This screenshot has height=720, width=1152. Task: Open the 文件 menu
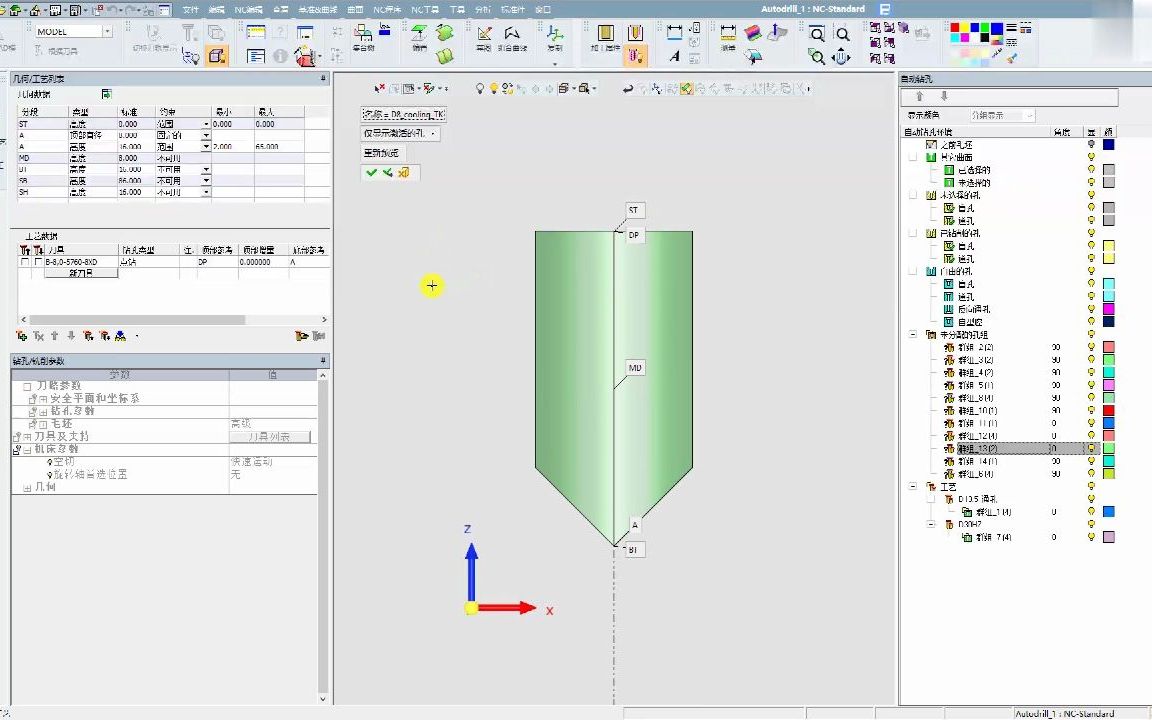pos(190,9)
